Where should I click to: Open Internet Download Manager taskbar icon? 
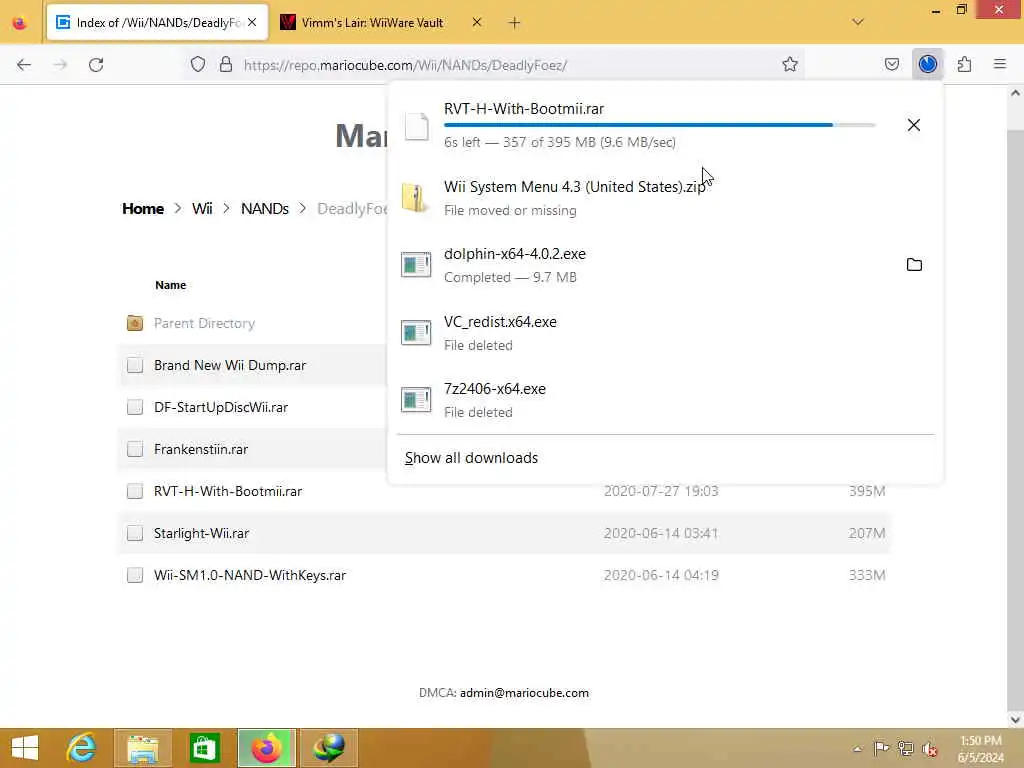[328, 748]
